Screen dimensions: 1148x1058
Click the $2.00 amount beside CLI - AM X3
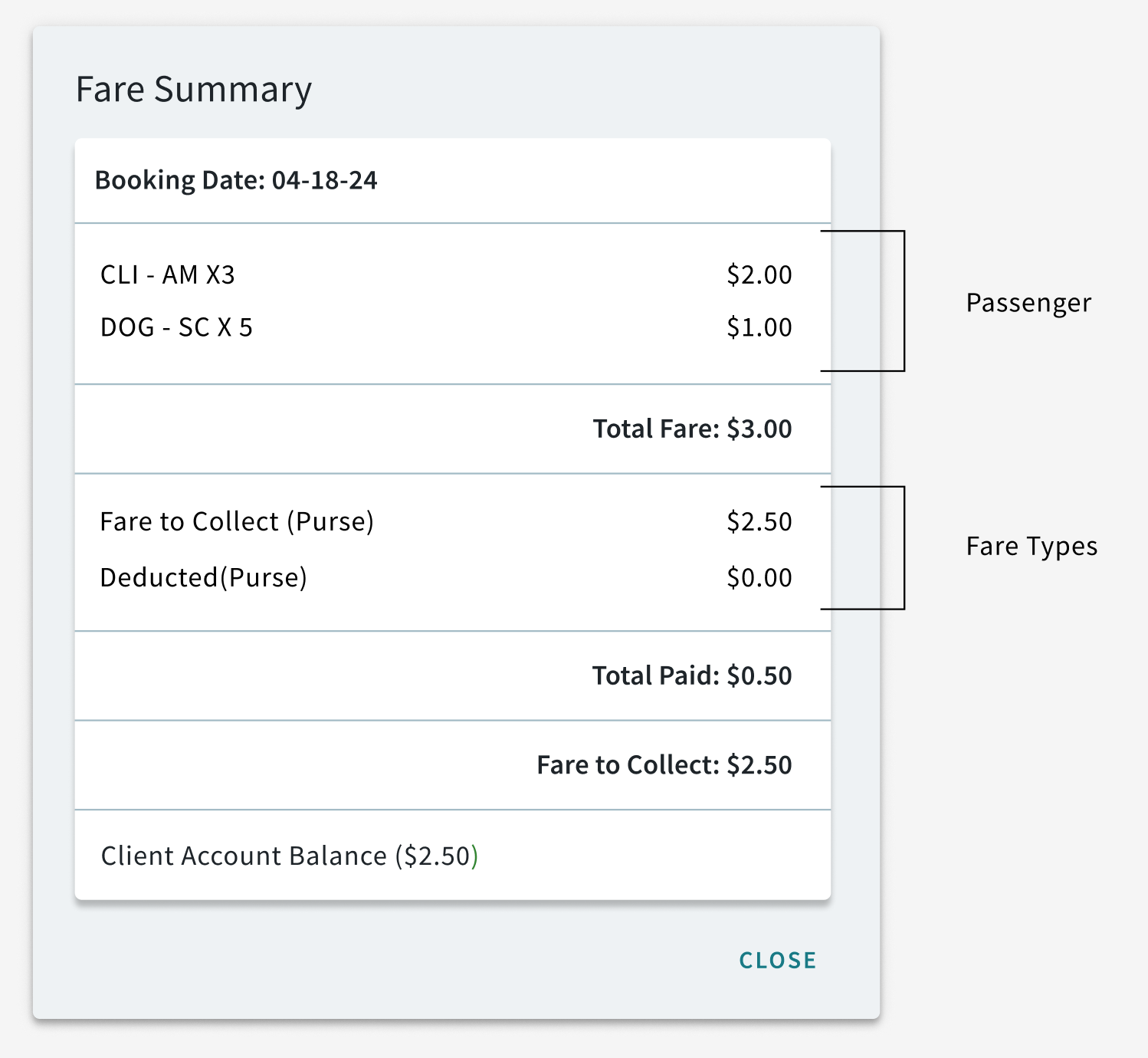(758, 274)
